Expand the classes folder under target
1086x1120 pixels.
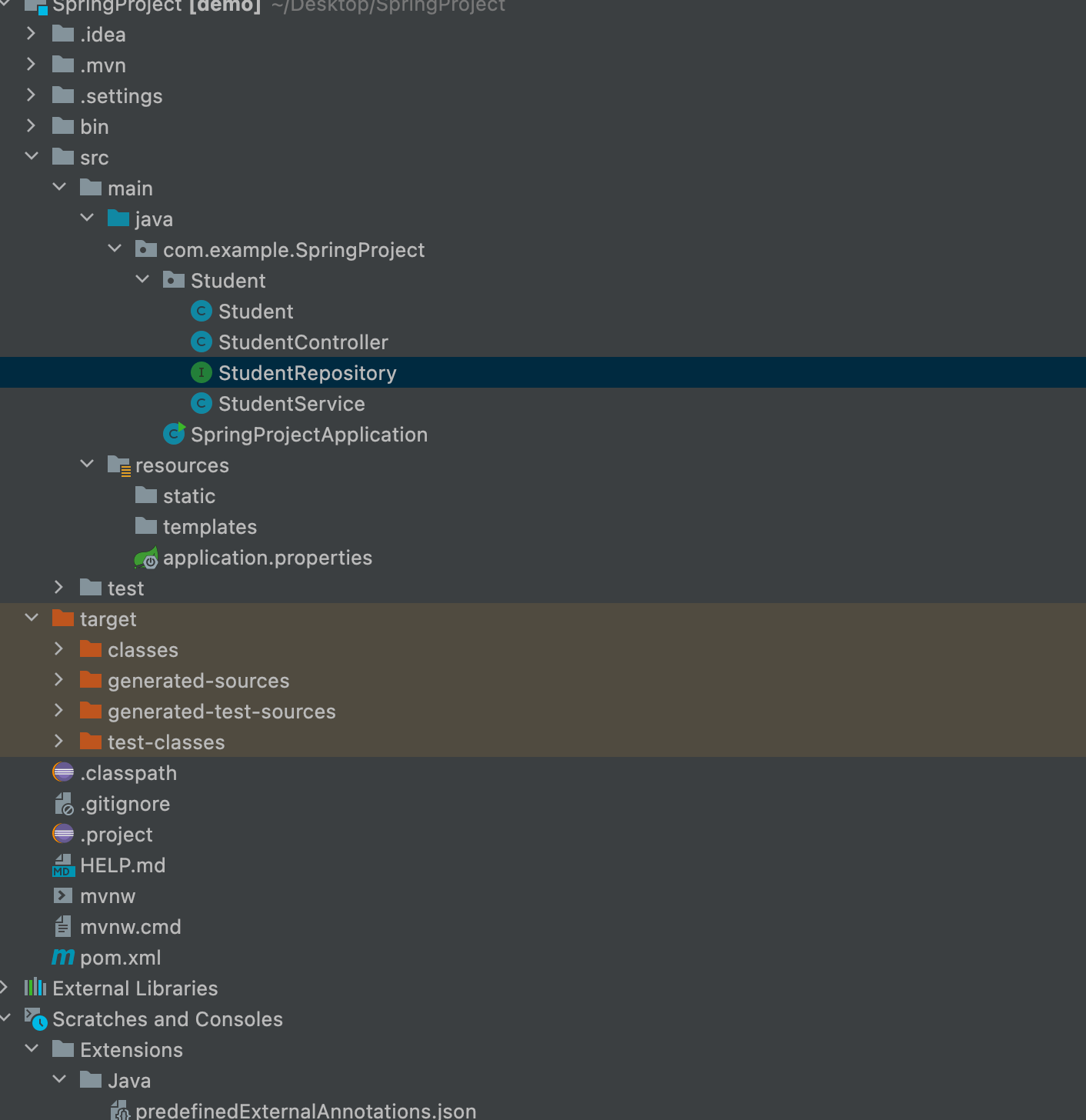point(59,648)
